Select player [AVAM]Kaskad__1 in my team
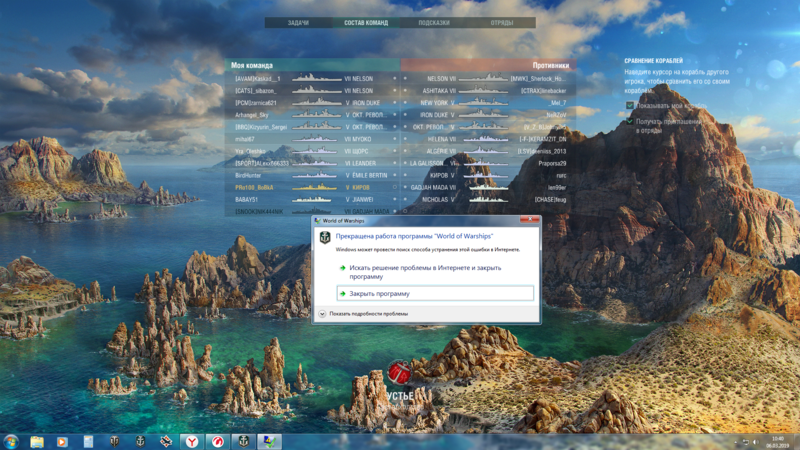The width and height of the screenshot is (800, 450). [x=258, y=79]
